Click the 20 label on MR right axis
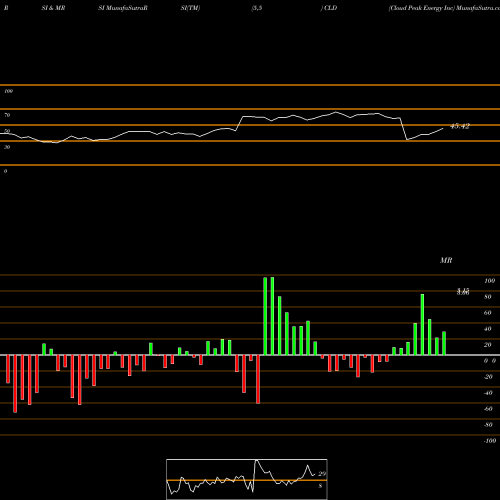The image size is (500, 500). 488,345
